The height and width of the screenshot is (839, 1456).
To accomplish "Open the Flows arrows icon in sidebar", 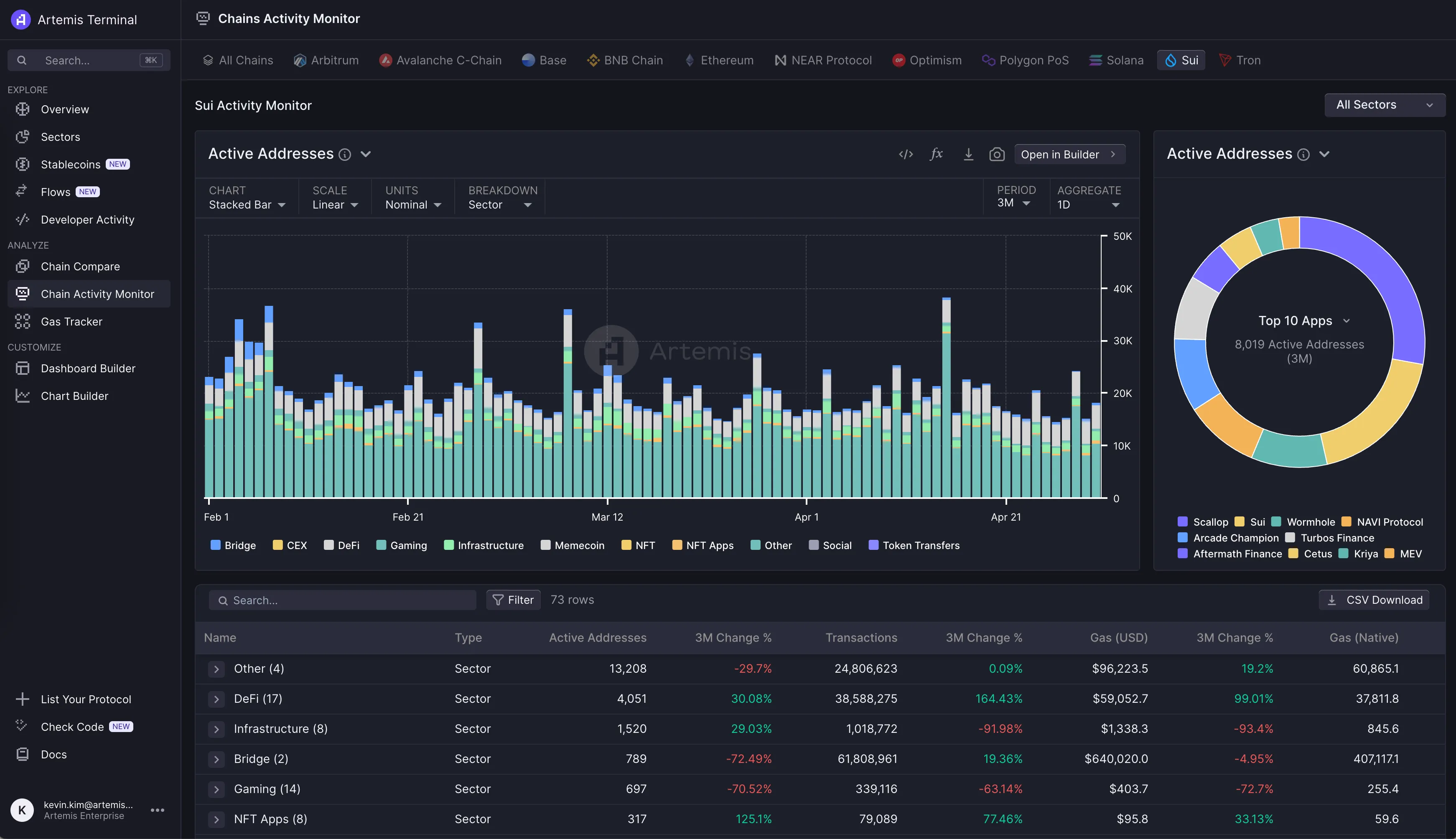I will (23, 191).
